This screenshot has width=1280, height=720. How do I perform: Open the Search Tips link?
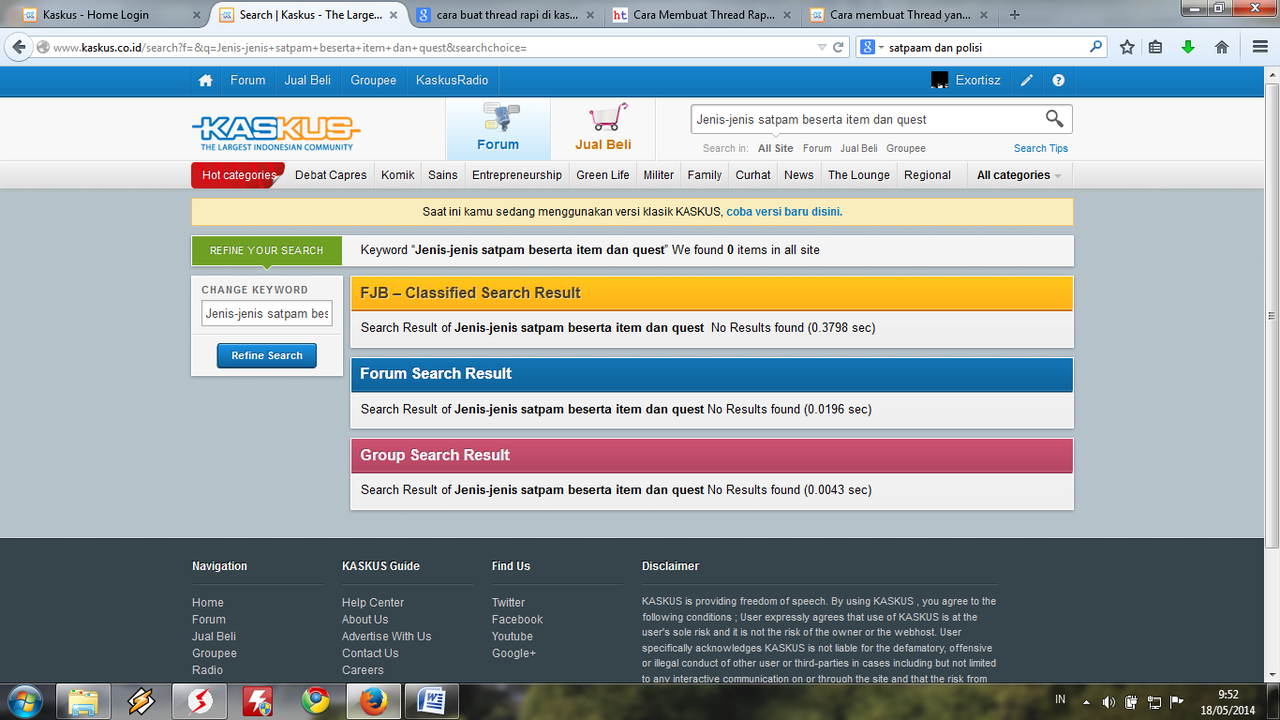click(1041, 148)
